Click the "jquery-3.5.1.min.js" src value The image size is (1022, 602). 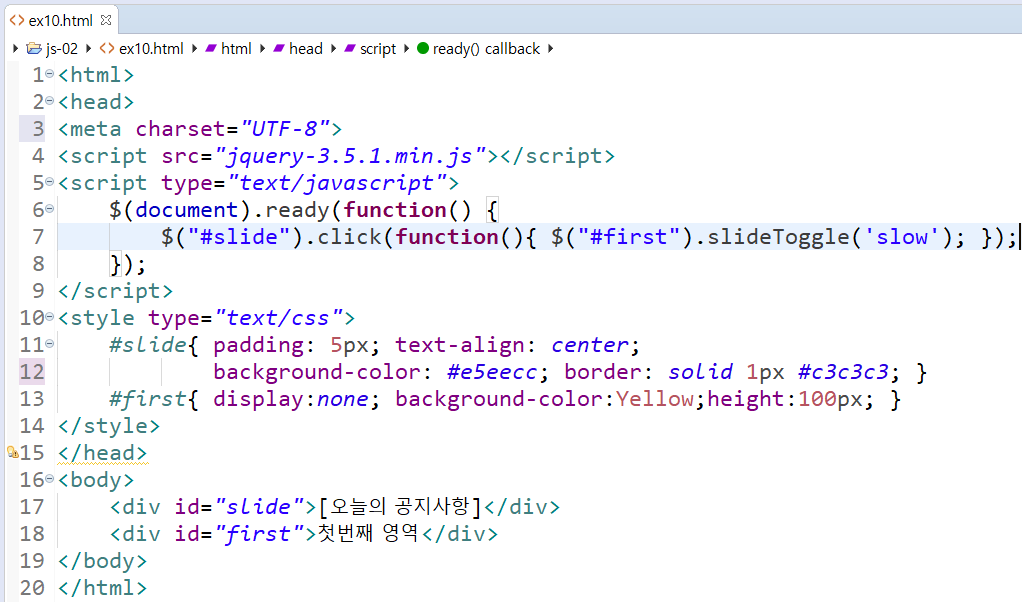click(x=351, y=156)
